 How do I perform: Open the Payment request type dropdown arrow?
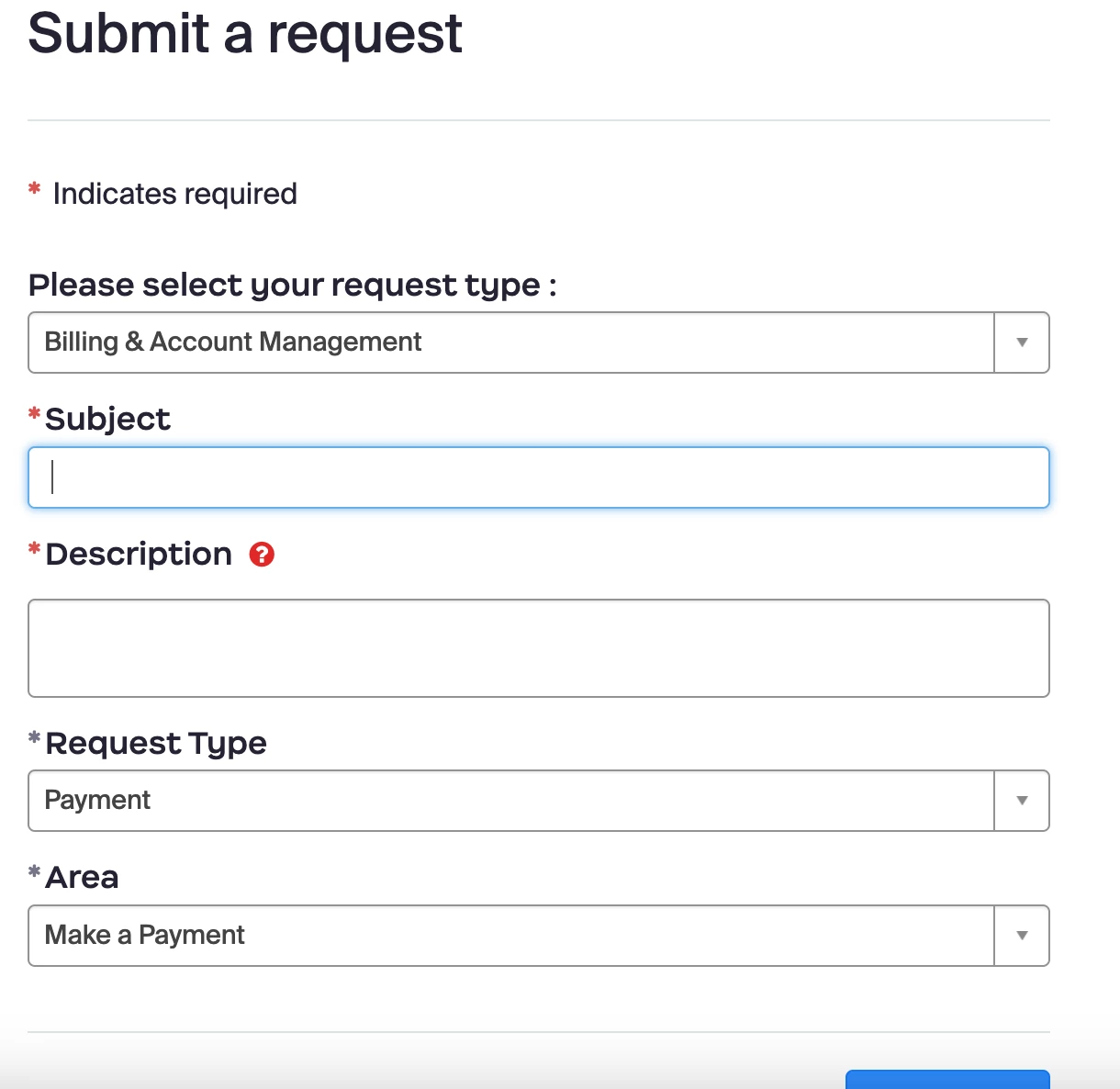[x=1022, y=801]
